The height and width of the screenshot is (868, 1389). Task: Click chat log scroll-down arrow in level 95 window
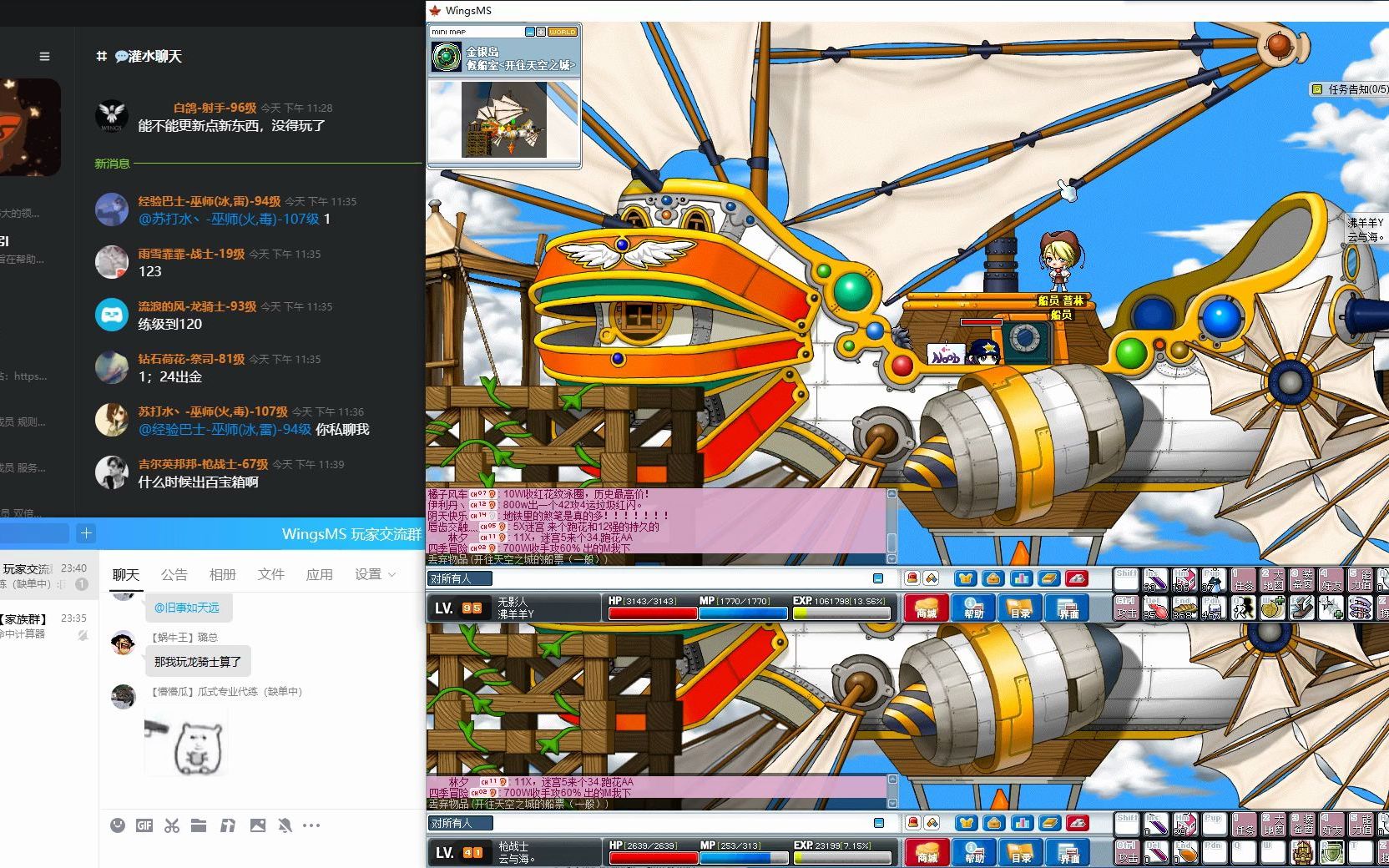point(891,558)
